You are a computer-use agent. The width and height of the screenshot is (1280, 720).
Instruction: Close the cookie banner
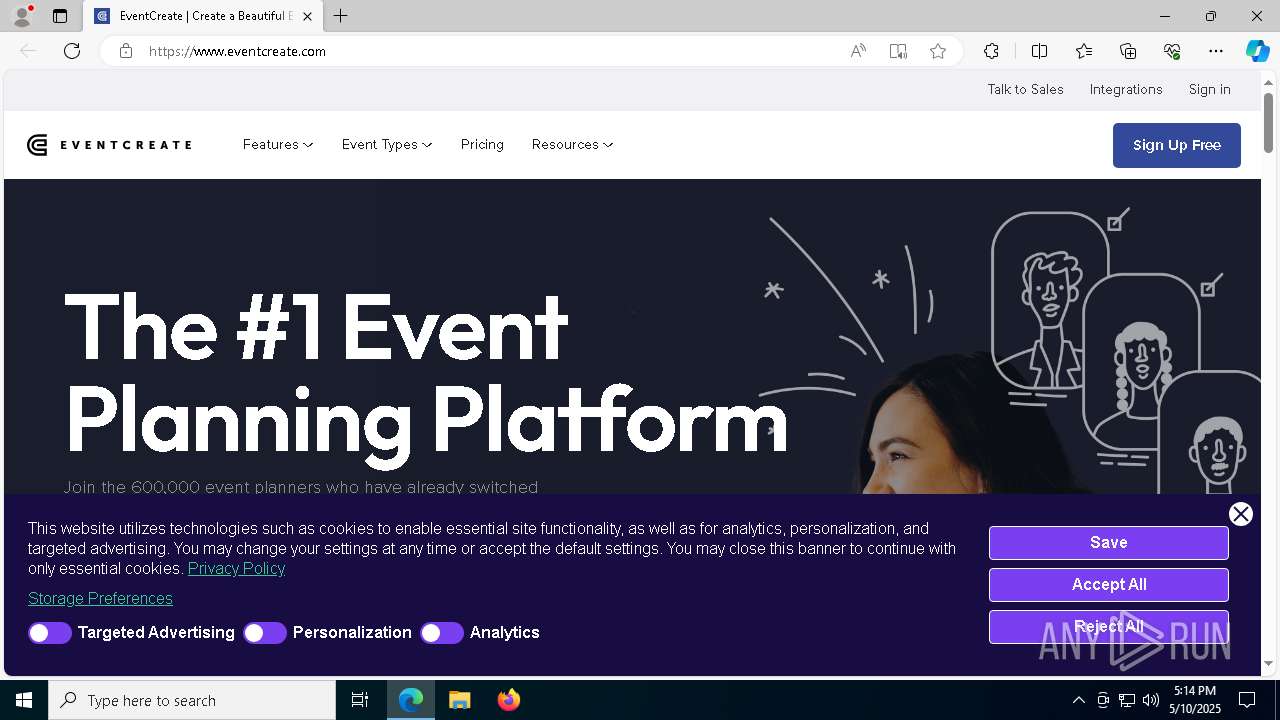pyautogui.click(x=1241, y=514)
